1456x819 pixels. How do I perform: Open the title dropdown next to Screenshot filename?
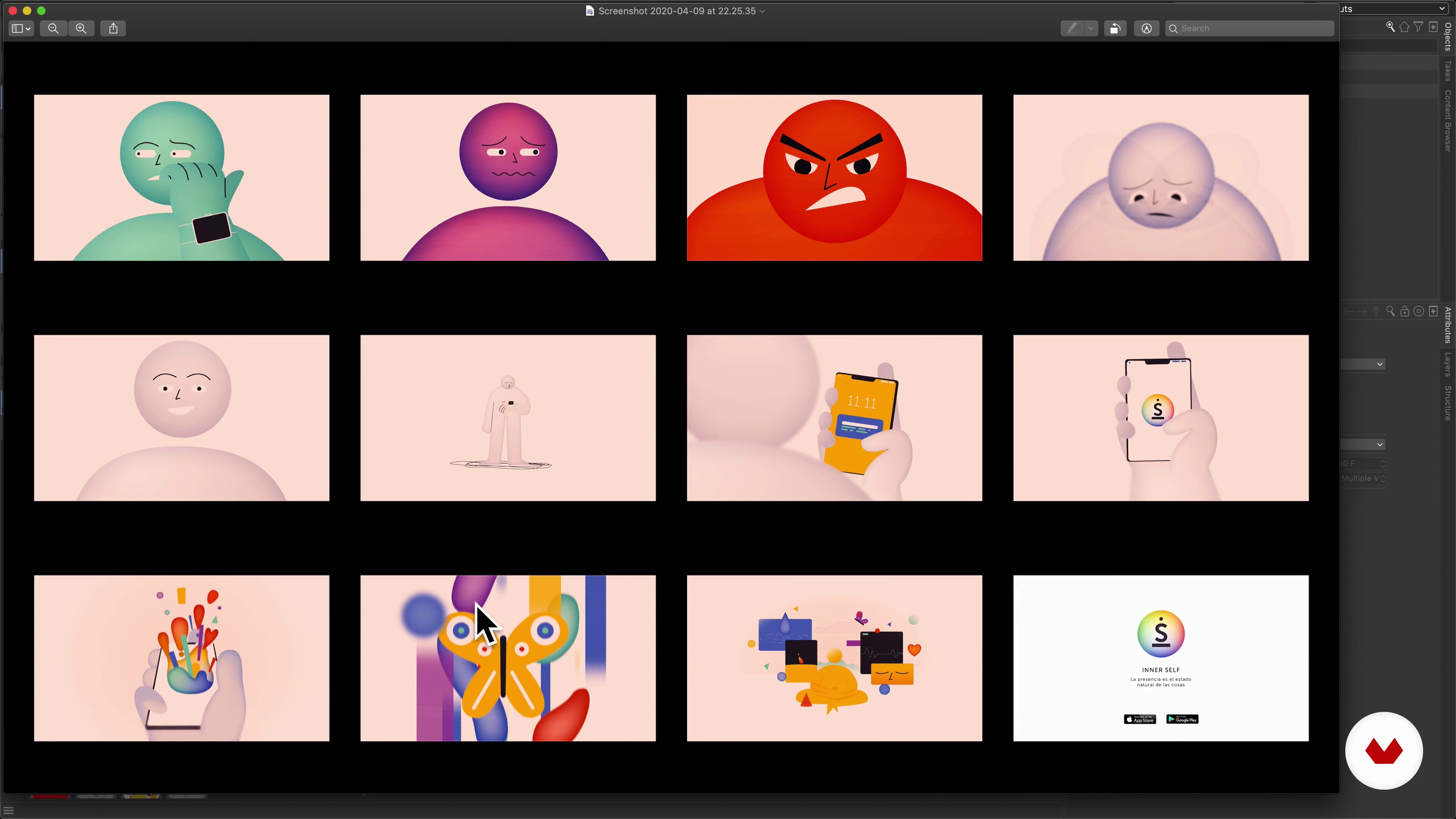(x=762, y=11)
